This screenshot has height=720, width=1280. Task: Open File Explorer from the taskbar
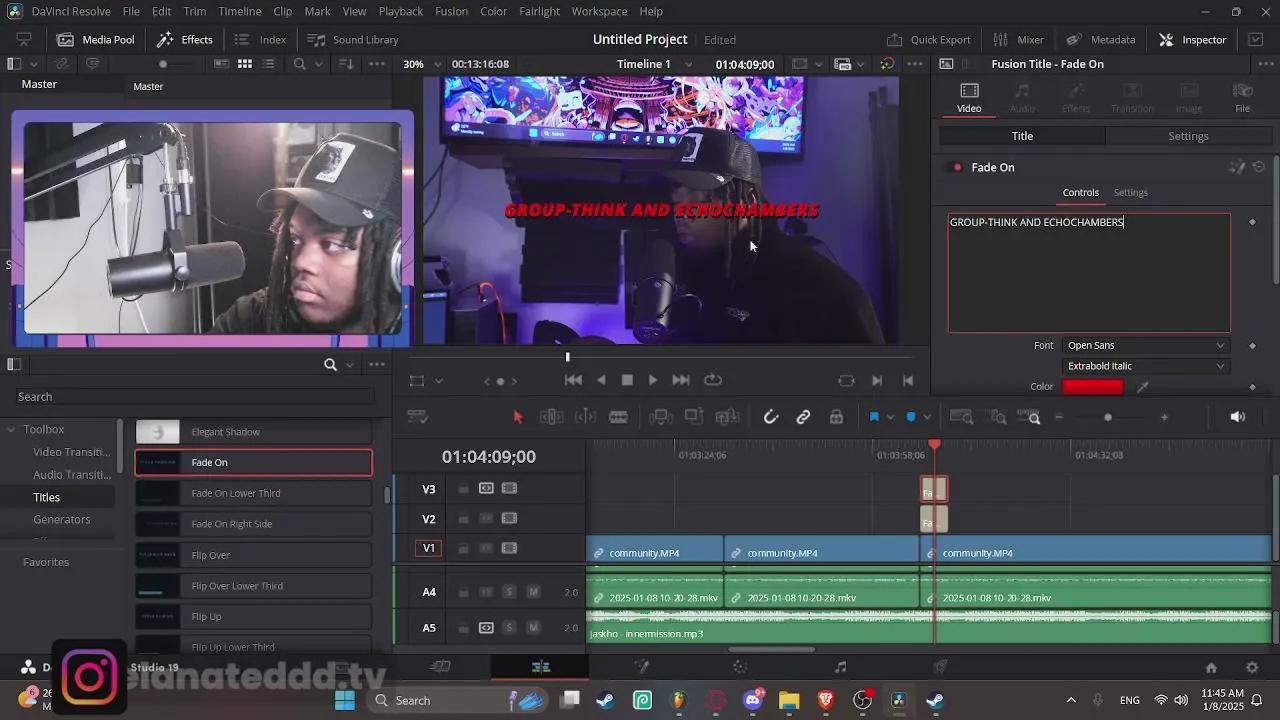click(x=789, y=700)
